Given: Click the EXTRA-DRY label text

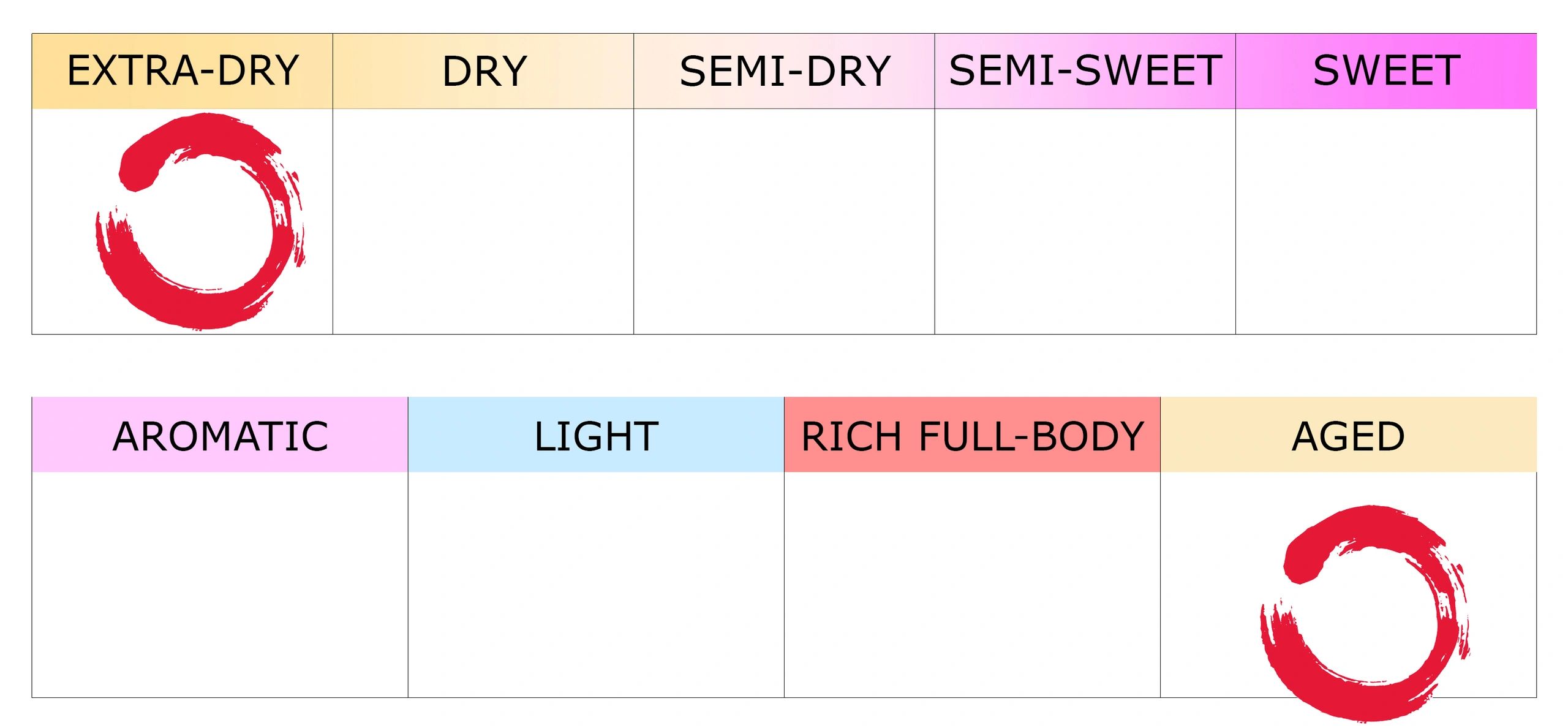Looking at the screenshot, I should click(183, 70).
